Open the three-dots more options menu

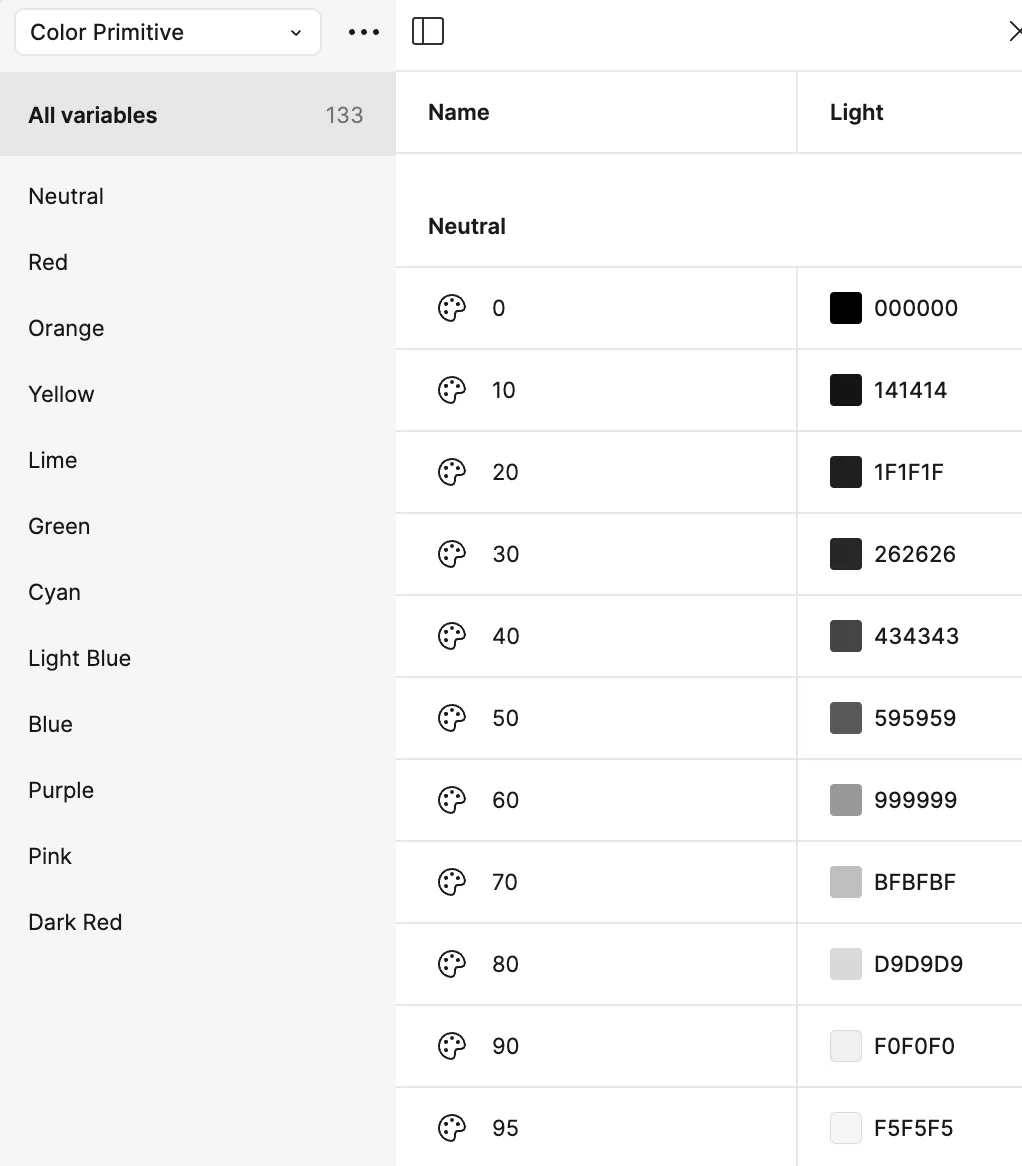point(364,32)
